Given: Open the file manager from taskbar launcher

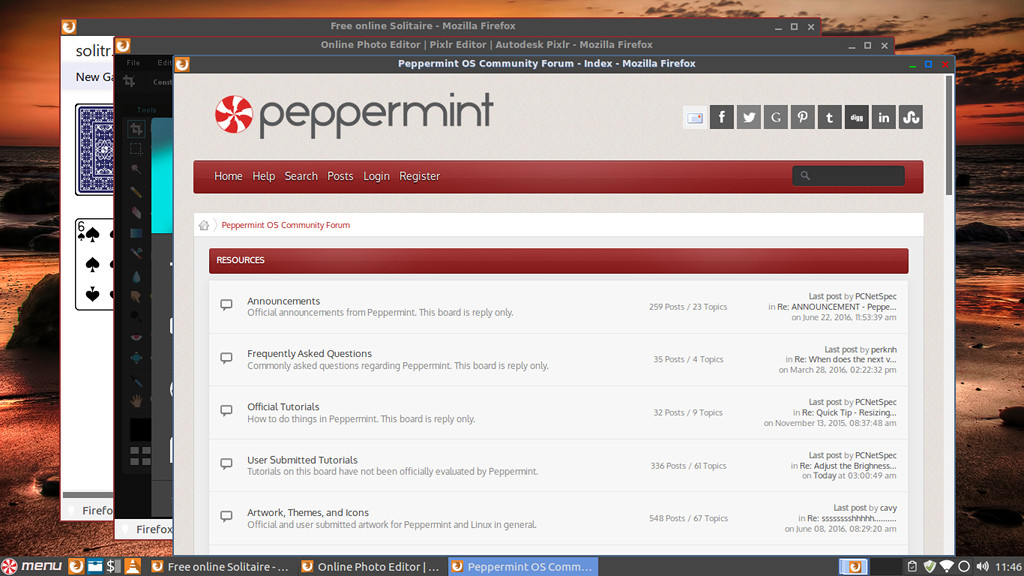Looking at the screenshot, I should (x=95, y=566).
